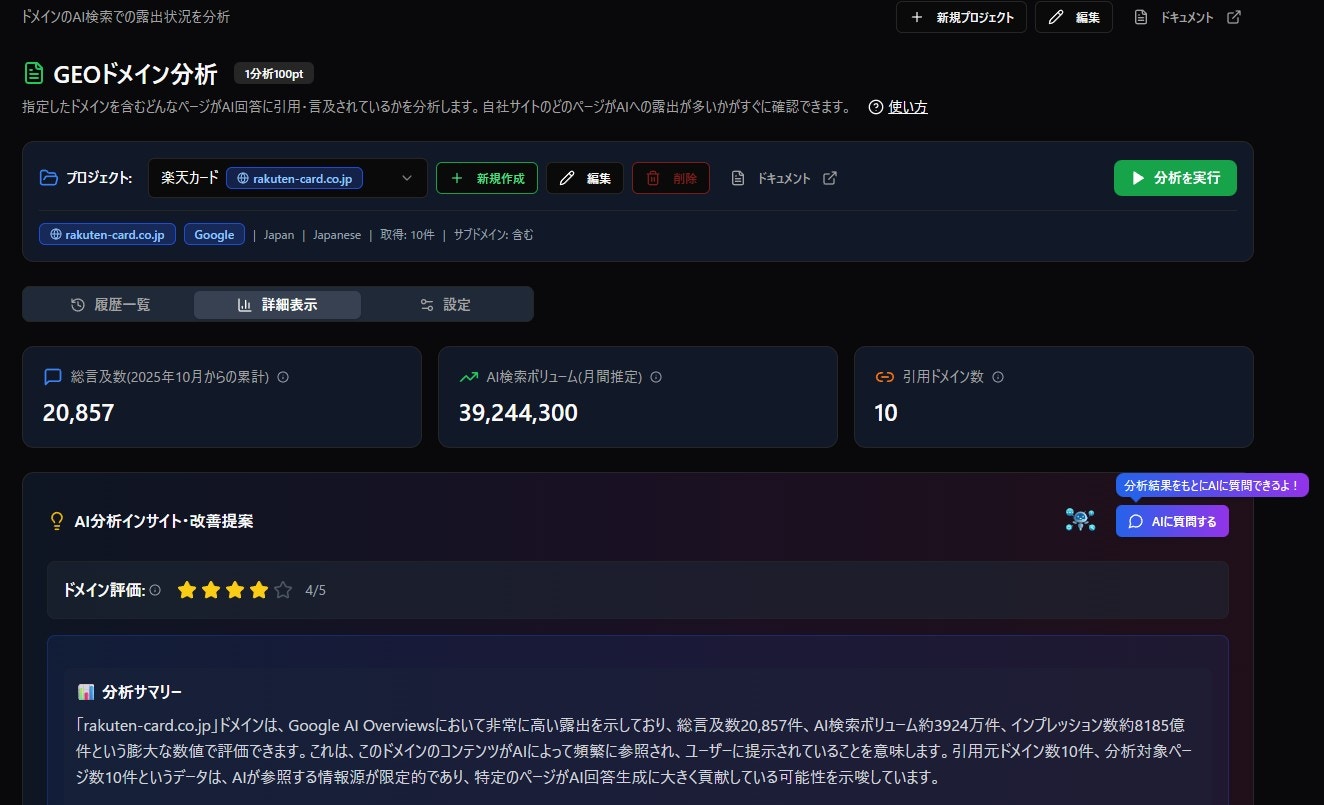Click the rakuten-card.co.jp tag below project row
1324x805 pixels.
coord(108,235)
